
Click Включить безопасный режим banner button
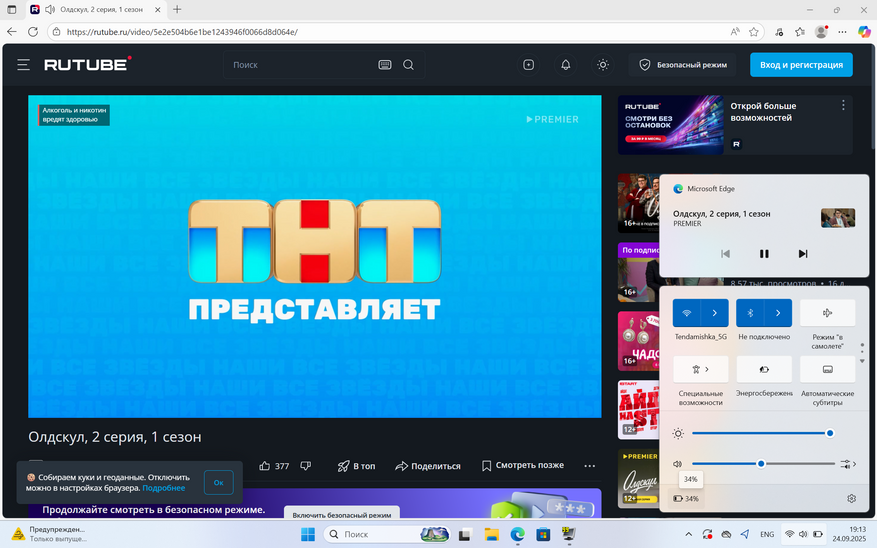pyautogui.click(x=342, y=514)
